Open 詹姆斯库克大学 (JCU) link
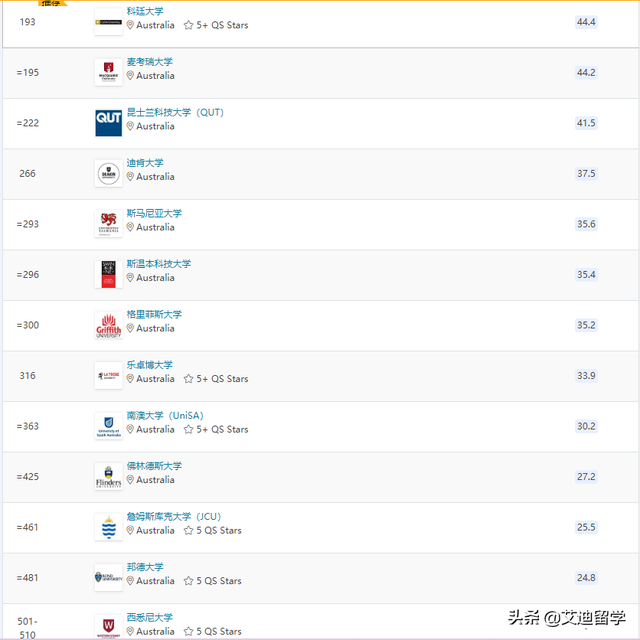 coord(174,516)
